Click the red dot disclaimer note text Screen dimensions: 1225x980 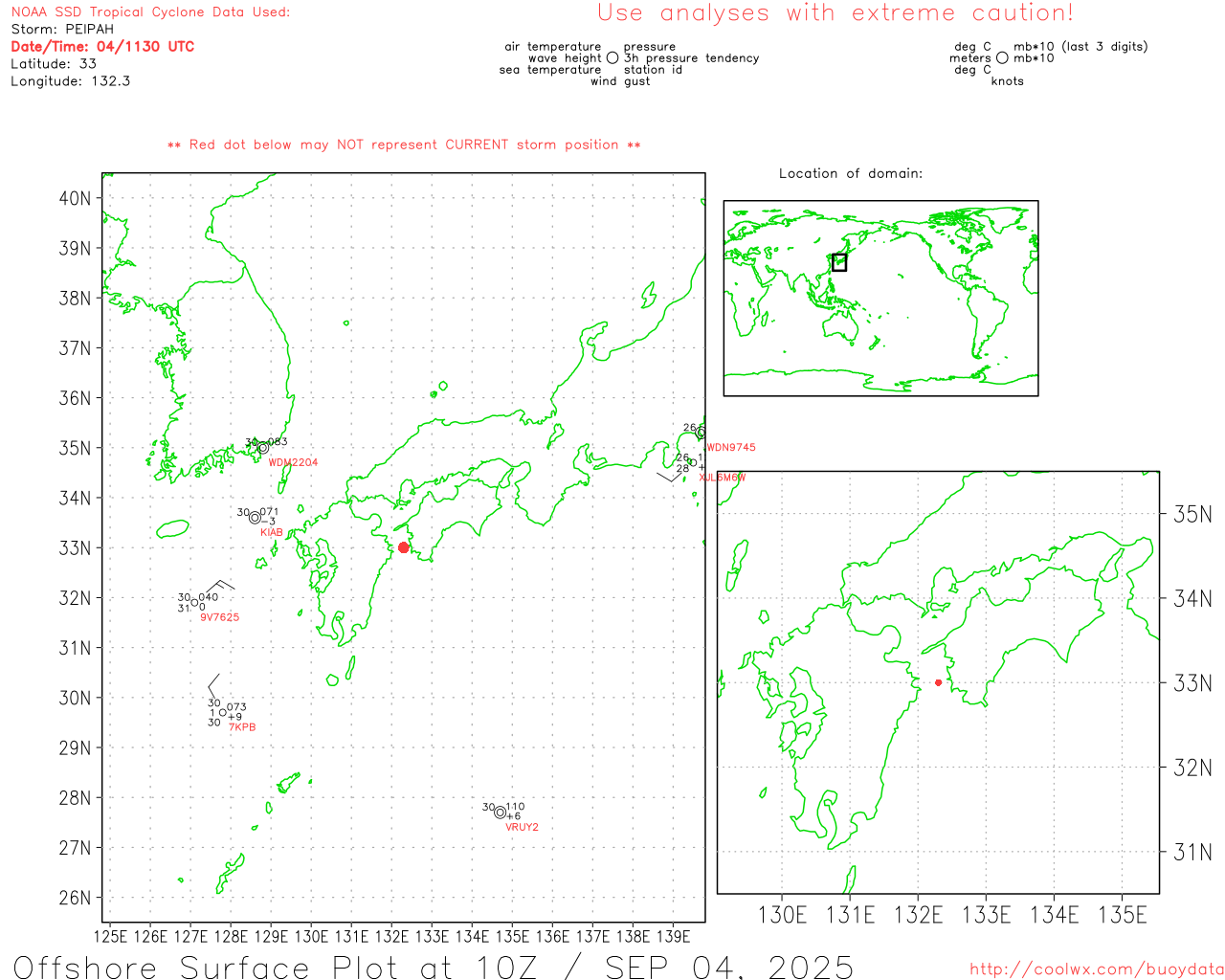(404, 145)
